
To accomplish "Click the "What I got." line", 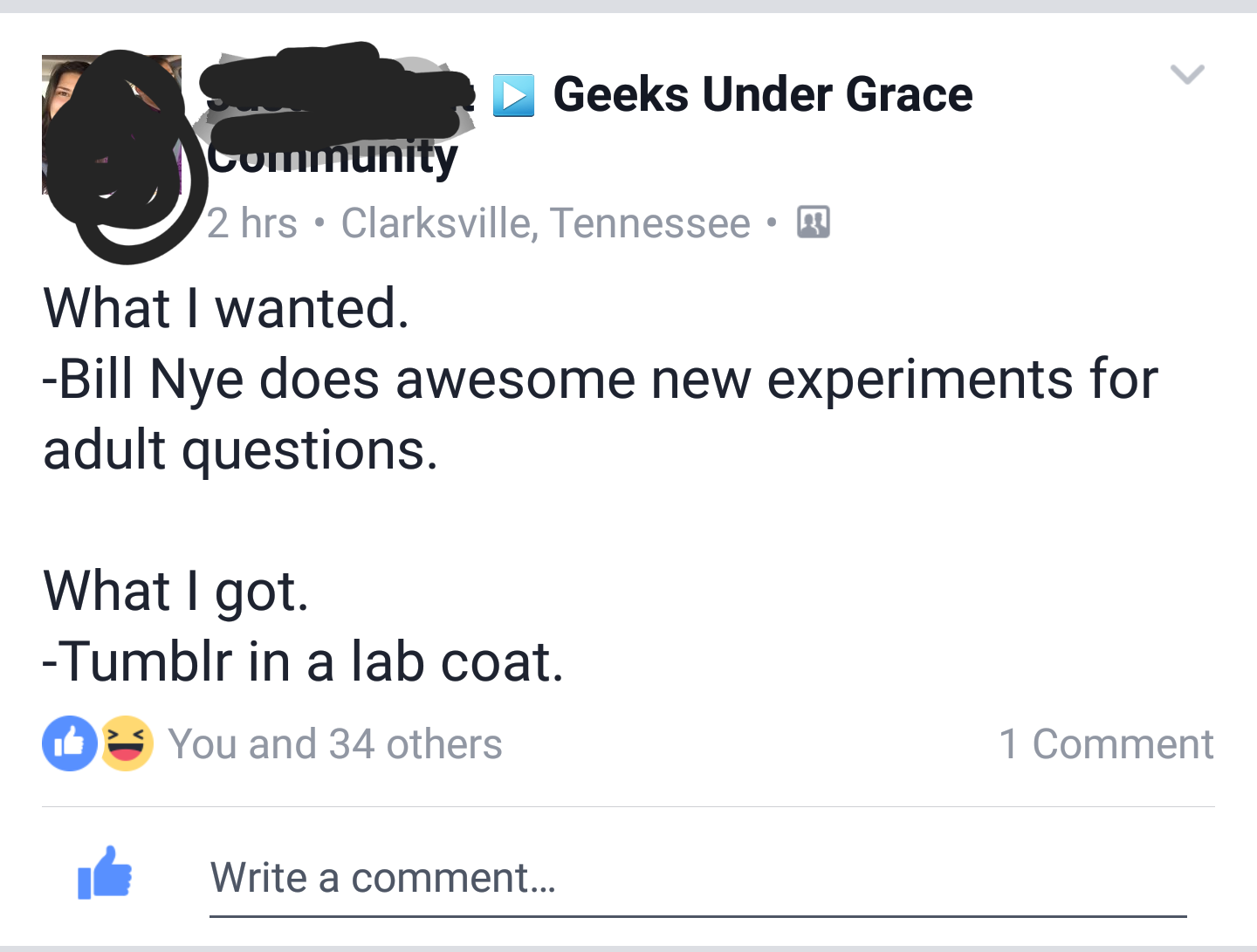I will tap(175, 591).
